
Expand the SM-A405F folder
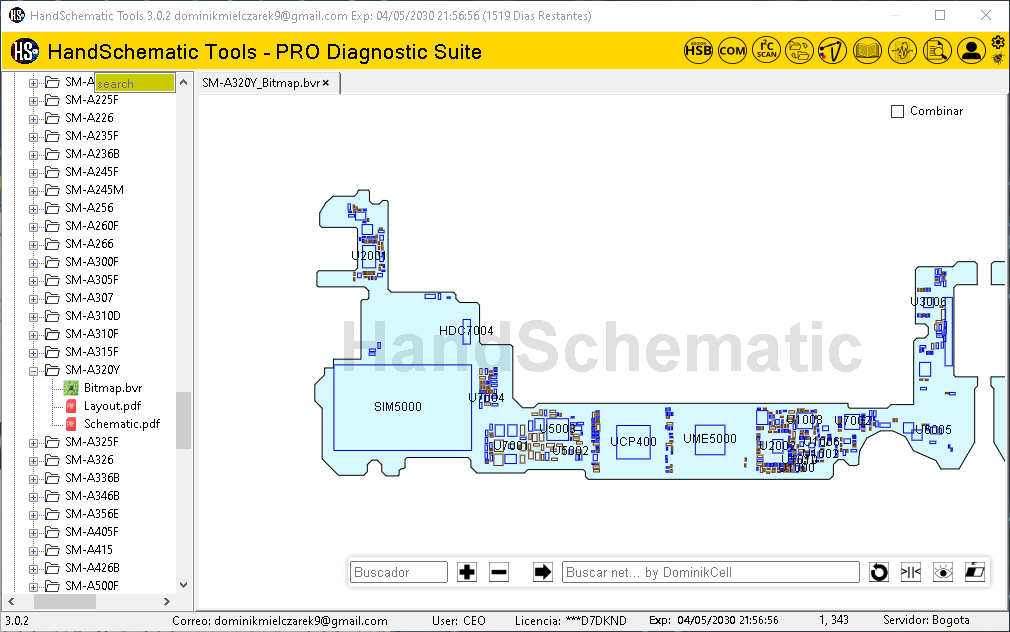(x=33, y=532)
